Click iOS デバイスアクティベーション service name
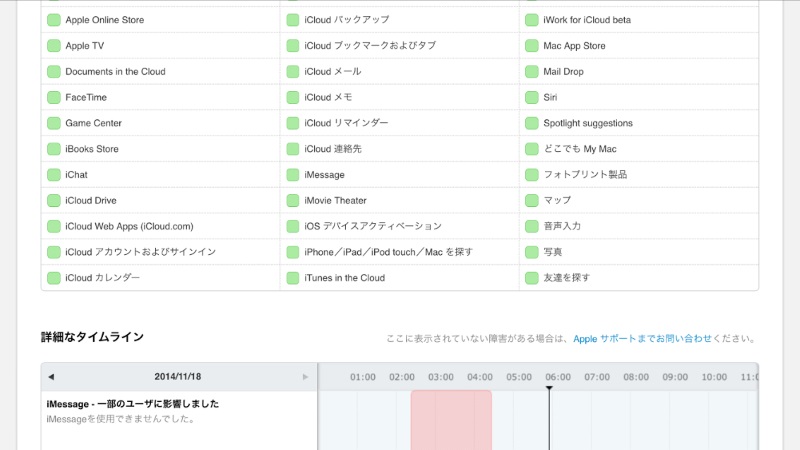Viewport: 800px width, 450px height. (x=373, y=226)
